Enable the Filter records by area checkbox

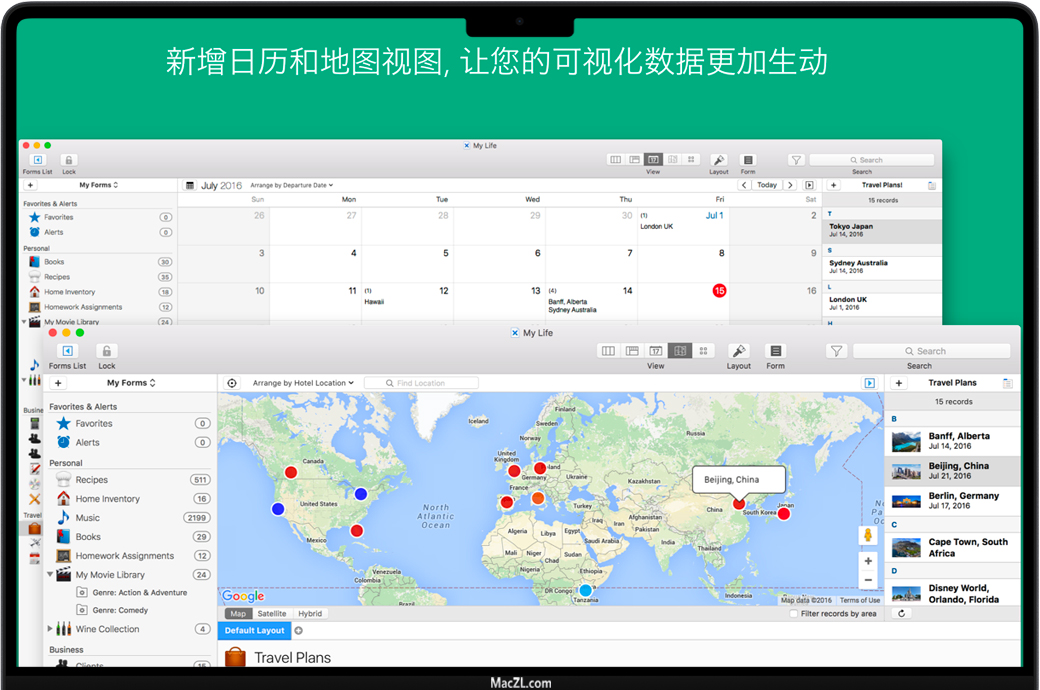click(794, 614)
